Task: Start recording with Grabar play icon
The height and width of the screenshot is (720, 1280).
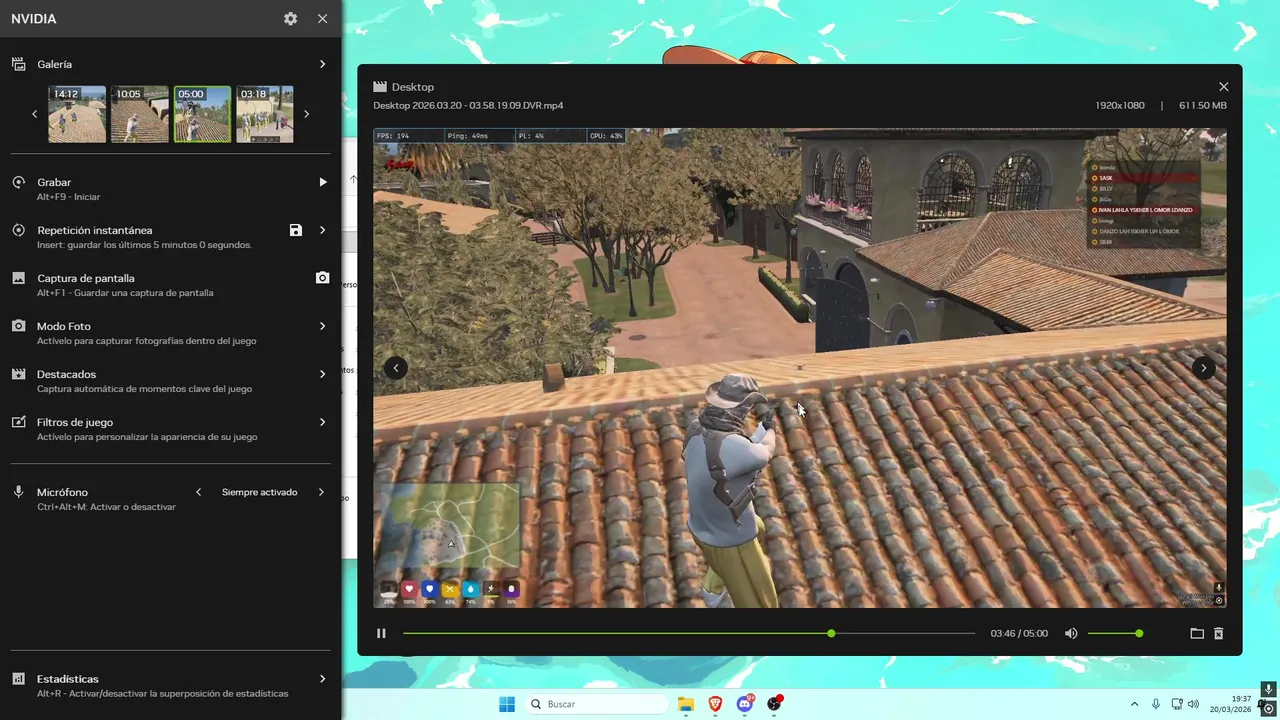Action: point(322,182)
